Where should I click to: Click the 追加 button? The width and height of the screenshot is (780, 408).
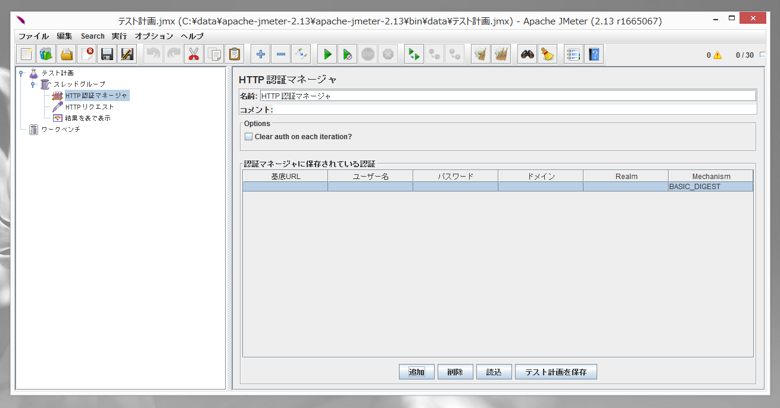pos(417,372)
